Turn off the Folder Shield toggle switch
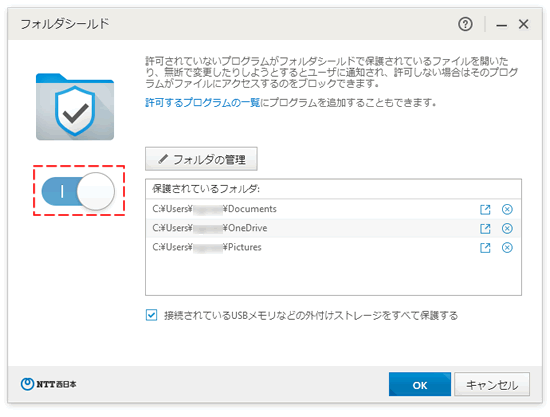 (x=78, y=191)
